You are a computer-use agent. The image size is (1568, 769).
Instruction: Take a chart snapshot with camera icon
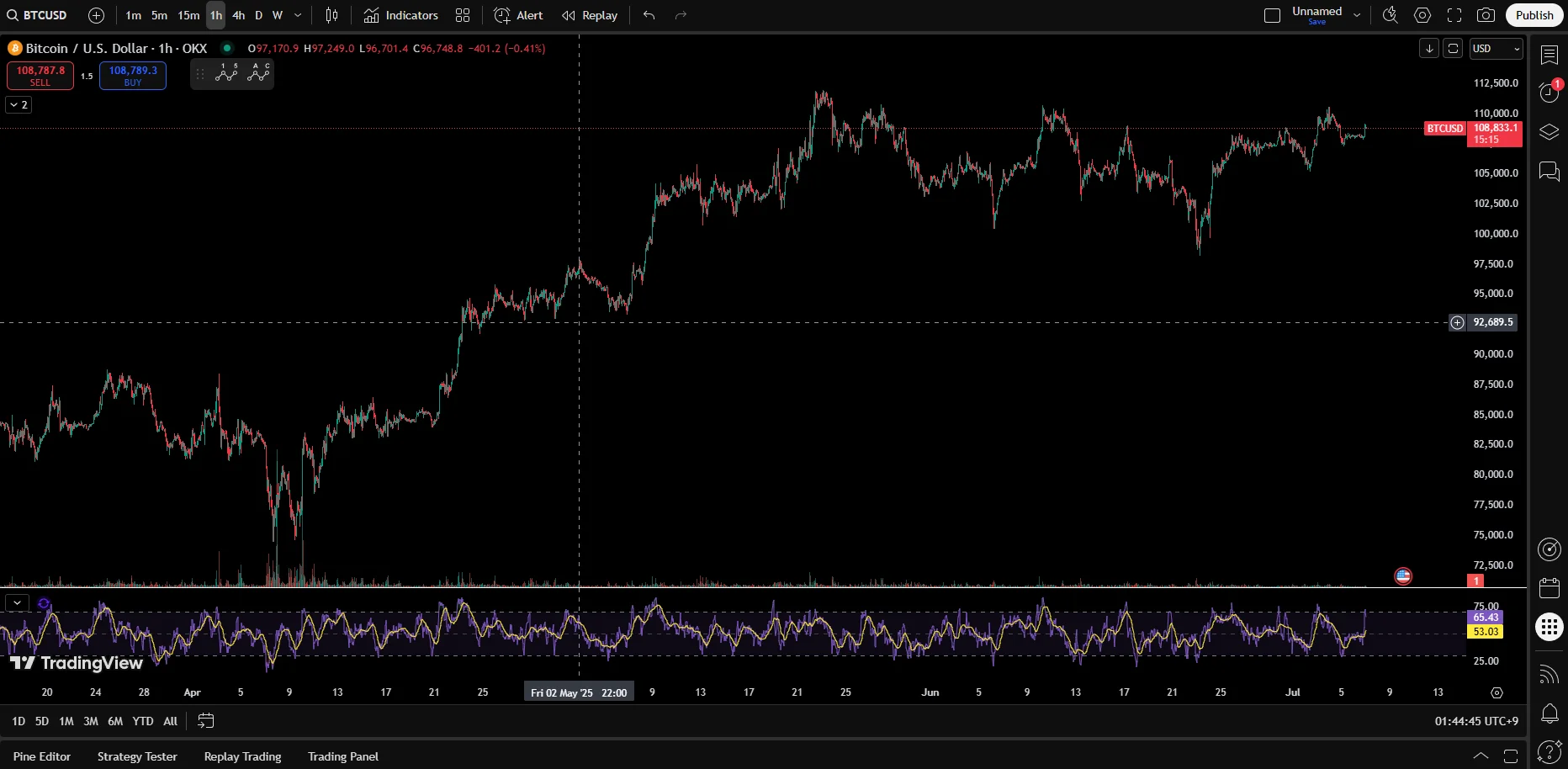1486,15
